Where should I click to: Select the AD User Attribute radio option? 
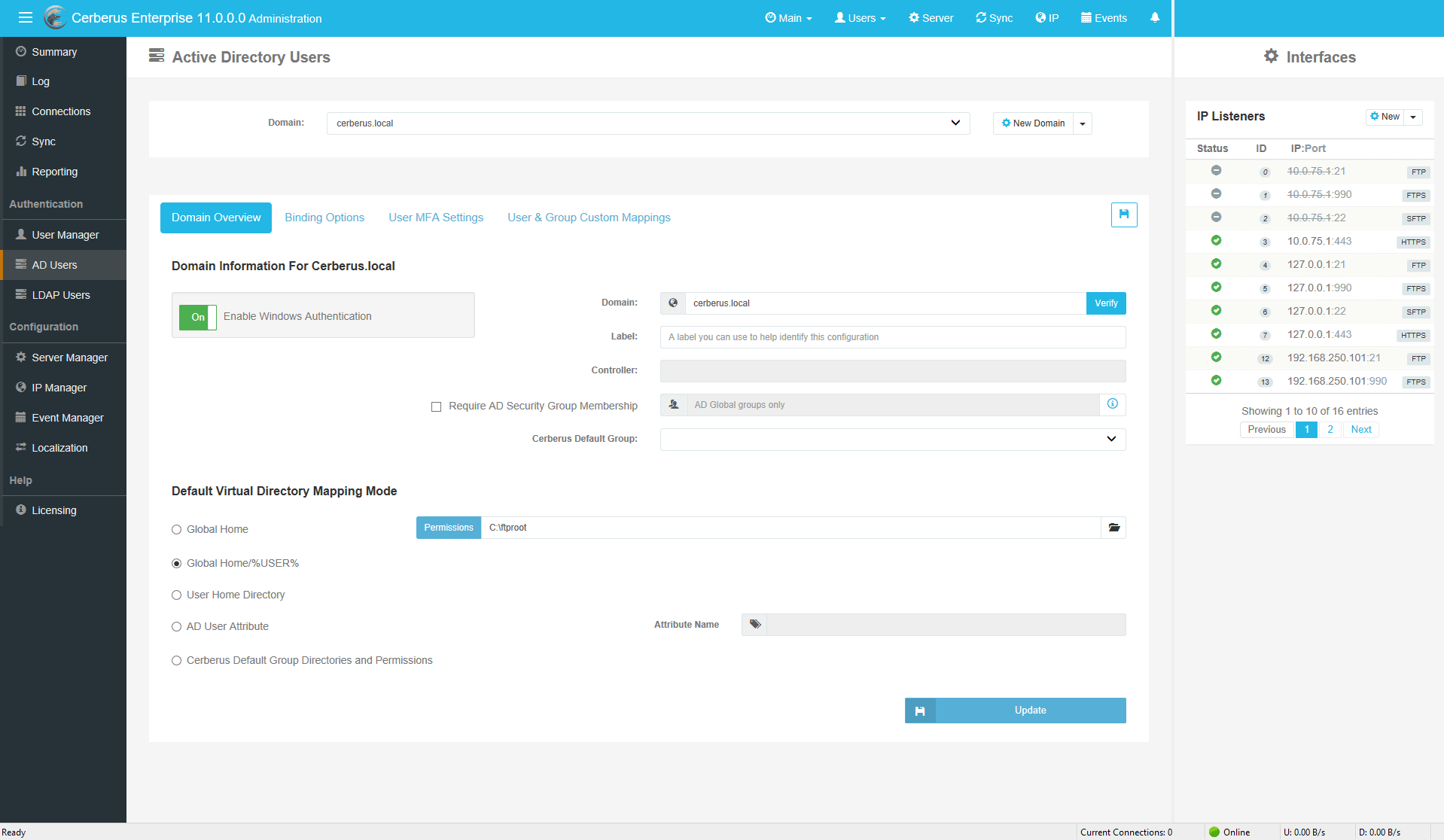(x=176, y=626)
